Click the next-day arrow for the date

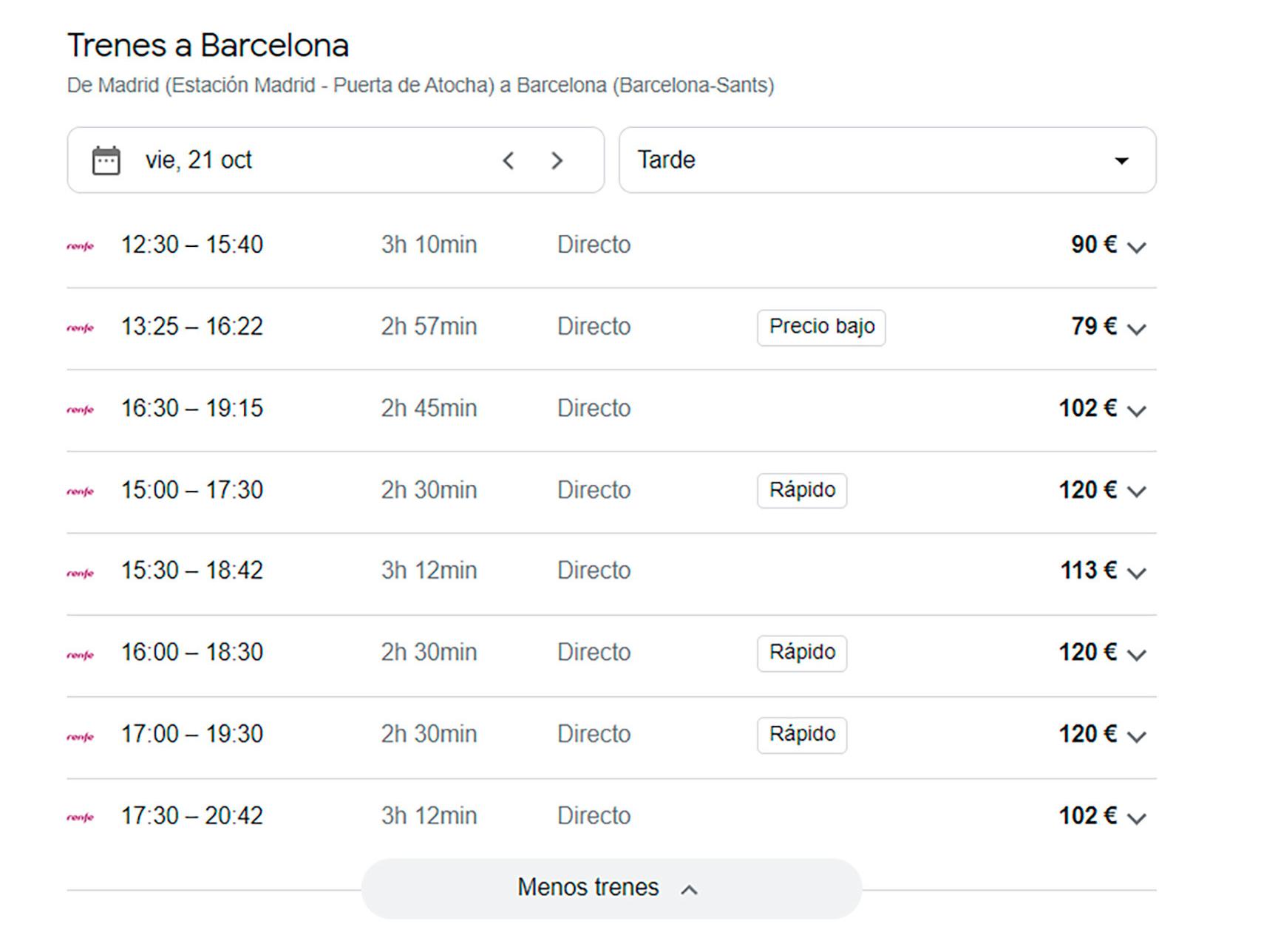coord(557,160)
